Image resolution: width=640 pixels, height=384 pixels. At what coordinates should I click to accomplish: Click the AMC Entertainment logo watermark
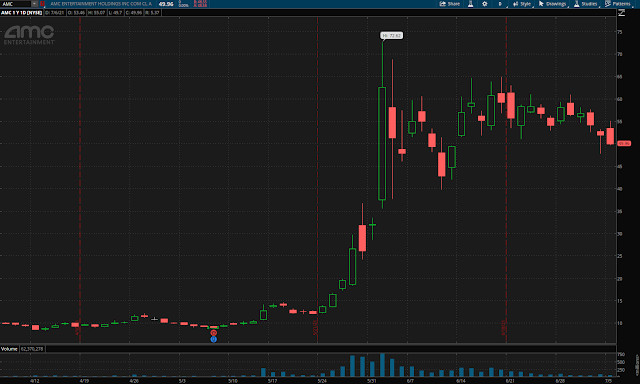coord(29,35)
